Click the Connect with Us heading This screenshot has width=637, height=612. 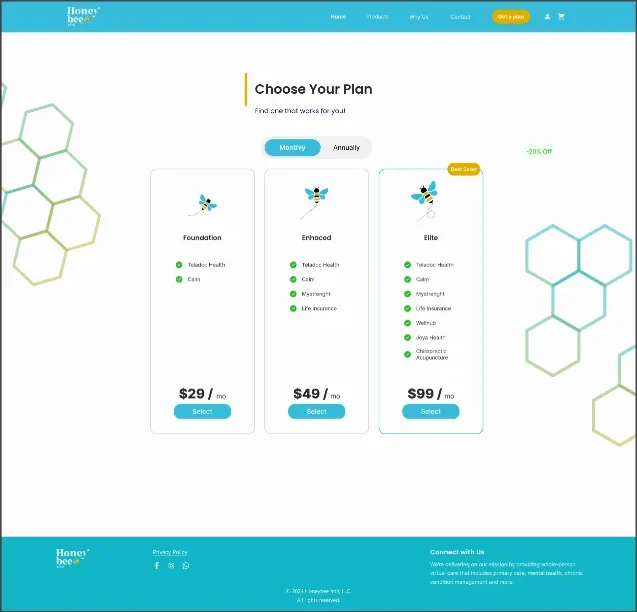pyautogui.click(x=457, y=552)
